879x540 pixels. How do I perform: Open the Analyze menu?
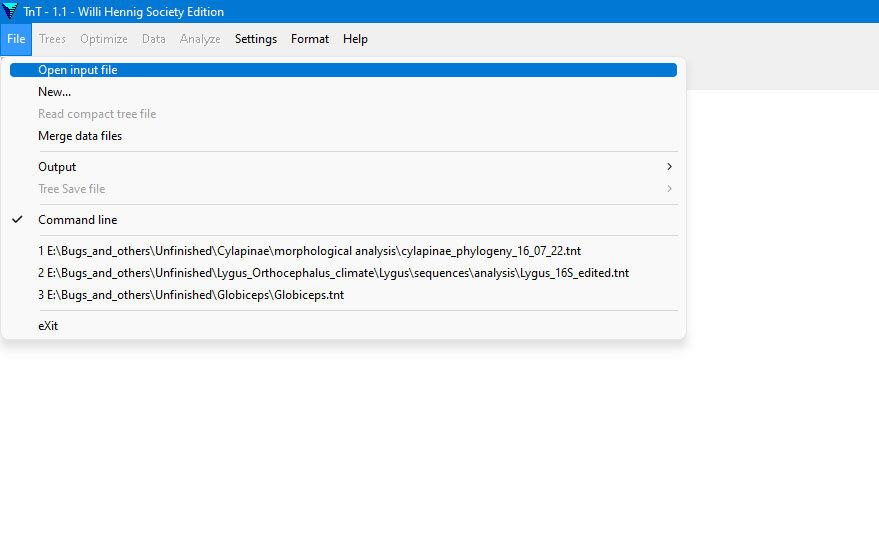coord(200,39)
